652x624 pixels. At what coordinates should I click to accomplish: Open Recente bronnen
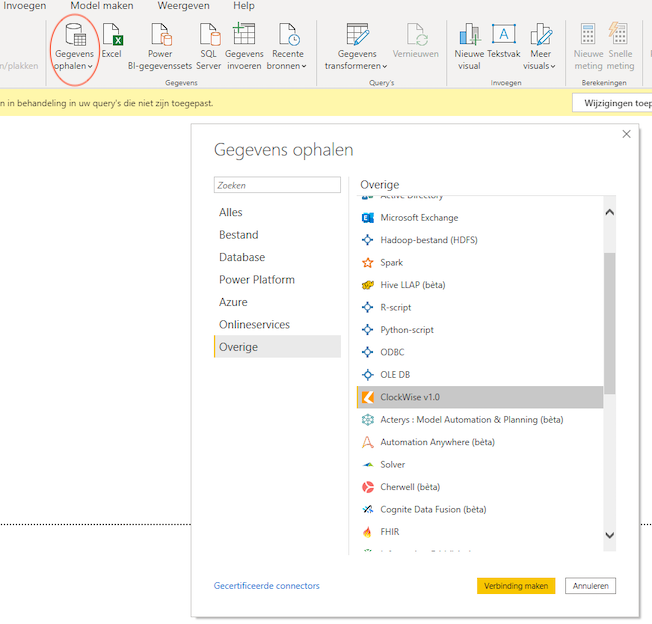tap(287, 47)
